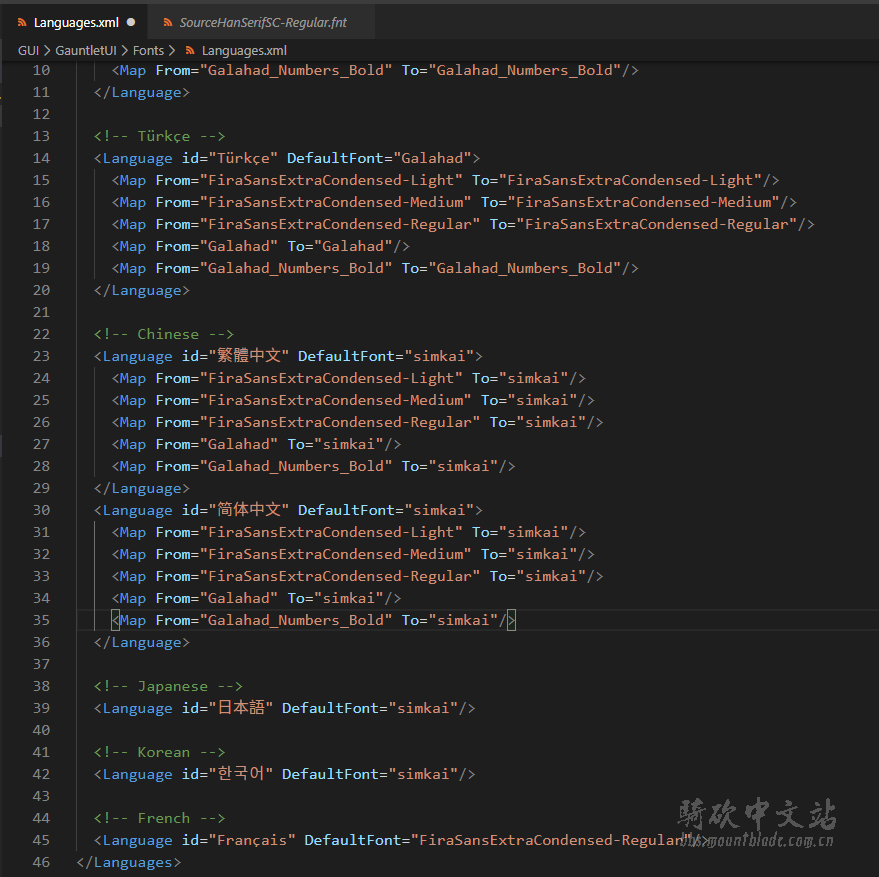
Task: Select line number 30 in the gutter
Action: [41, 510]
